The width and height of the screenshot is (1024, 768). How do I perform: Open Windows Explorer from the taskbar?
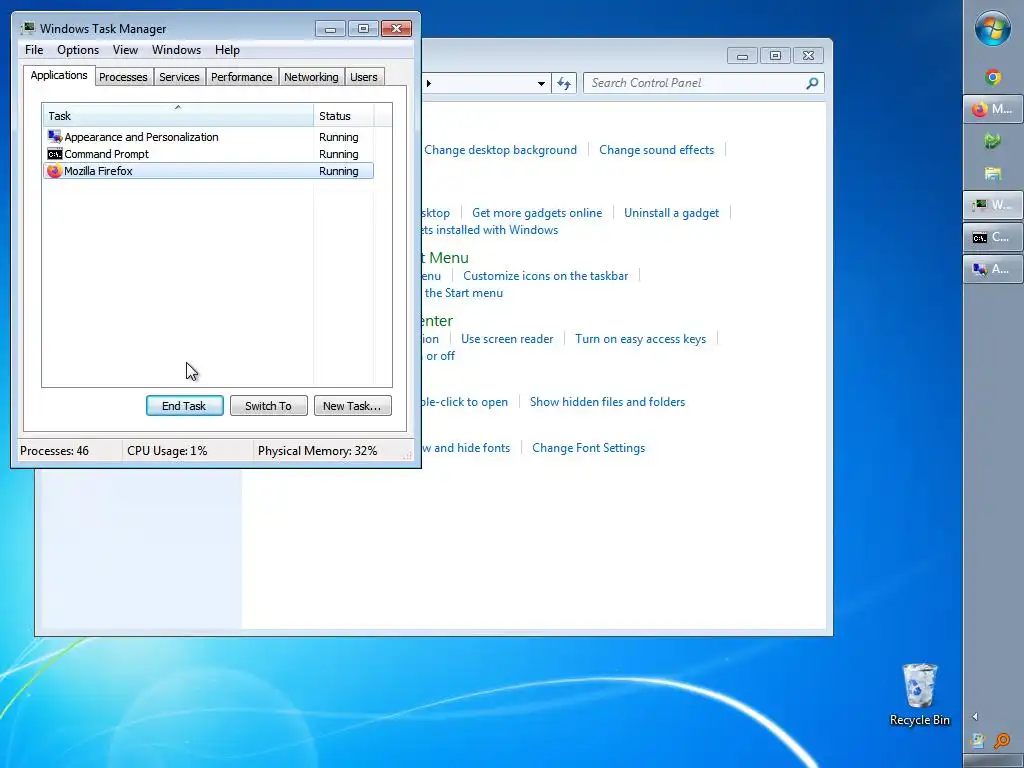(x=993, y=173)
